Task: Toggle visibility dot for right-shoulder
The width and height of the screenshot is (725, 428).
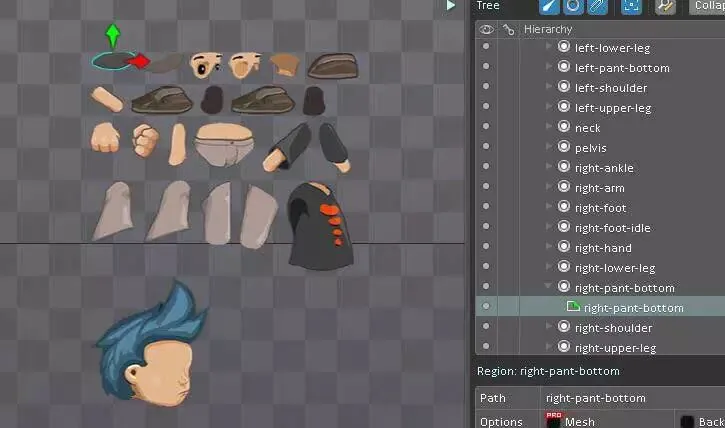Action: 486,327
